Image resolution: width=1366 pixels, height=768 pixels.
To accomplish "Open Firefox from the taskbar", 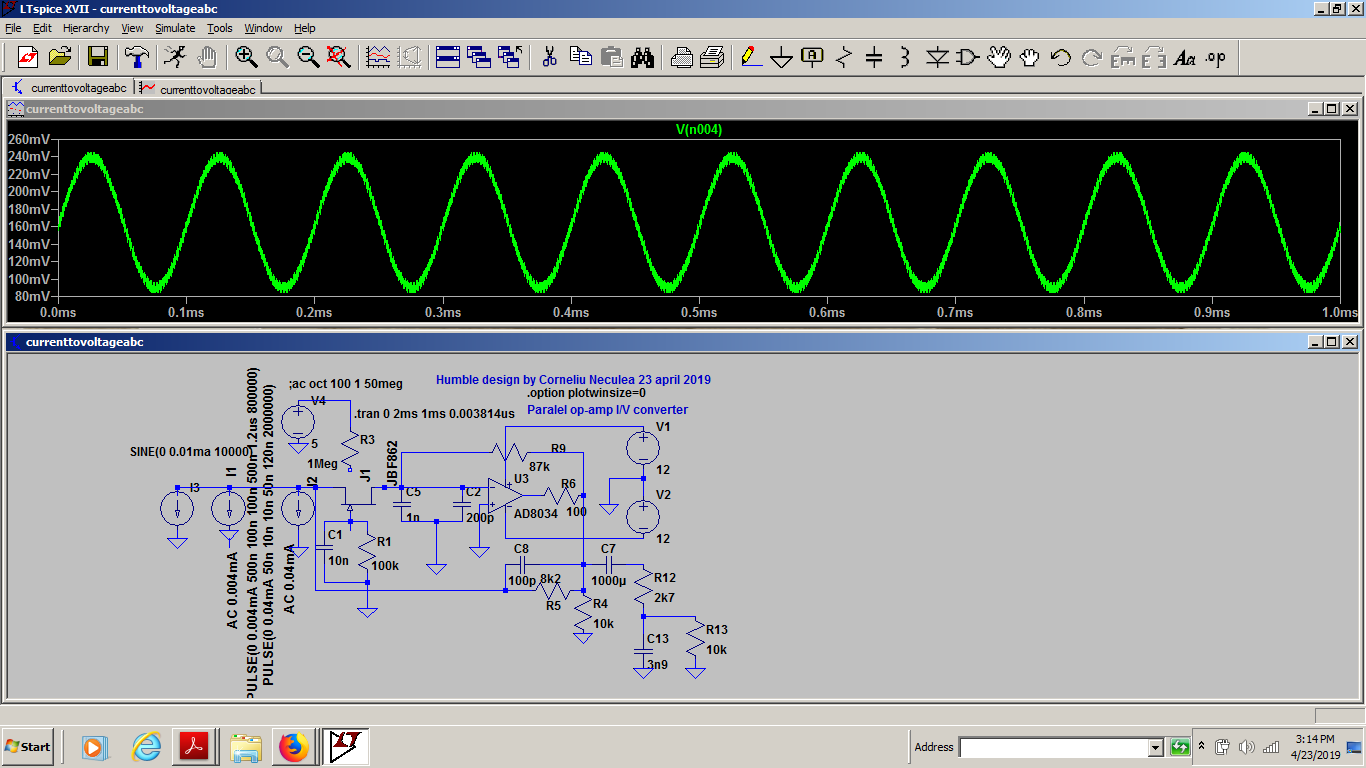I will (x=293, y=747).
